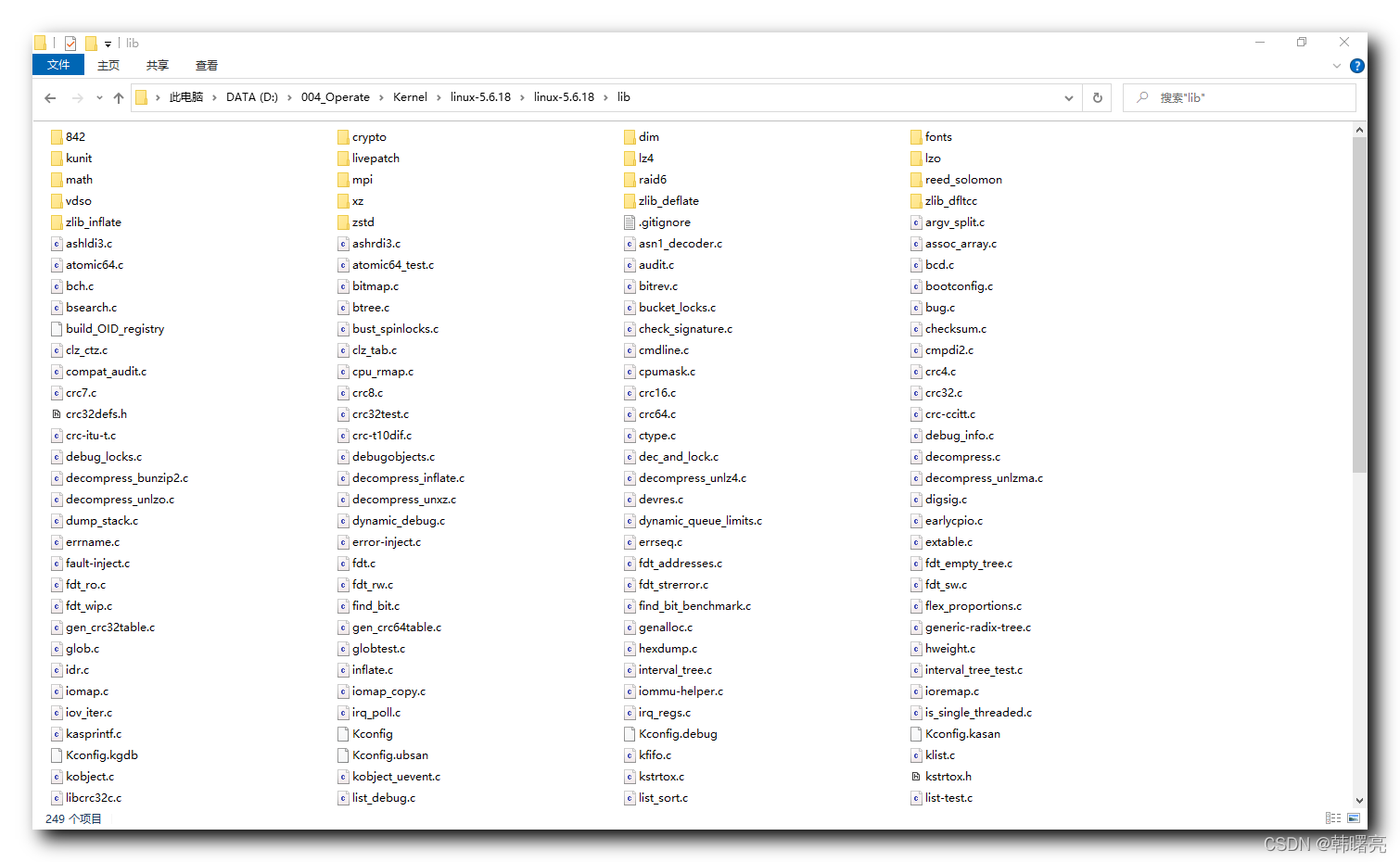Image resolution: width=1400 pixels, height=862 pixels.
Task: Expand the ribbon chevron
Action: tap(1337, 66)
